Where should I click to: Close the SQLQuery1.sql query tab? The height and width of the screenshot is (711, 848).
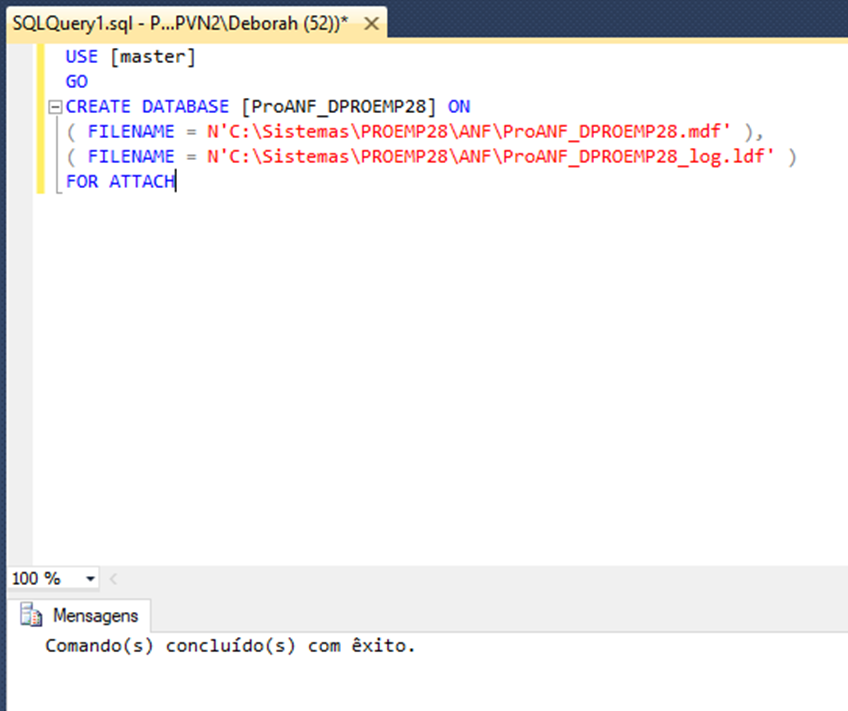(372, 24)
